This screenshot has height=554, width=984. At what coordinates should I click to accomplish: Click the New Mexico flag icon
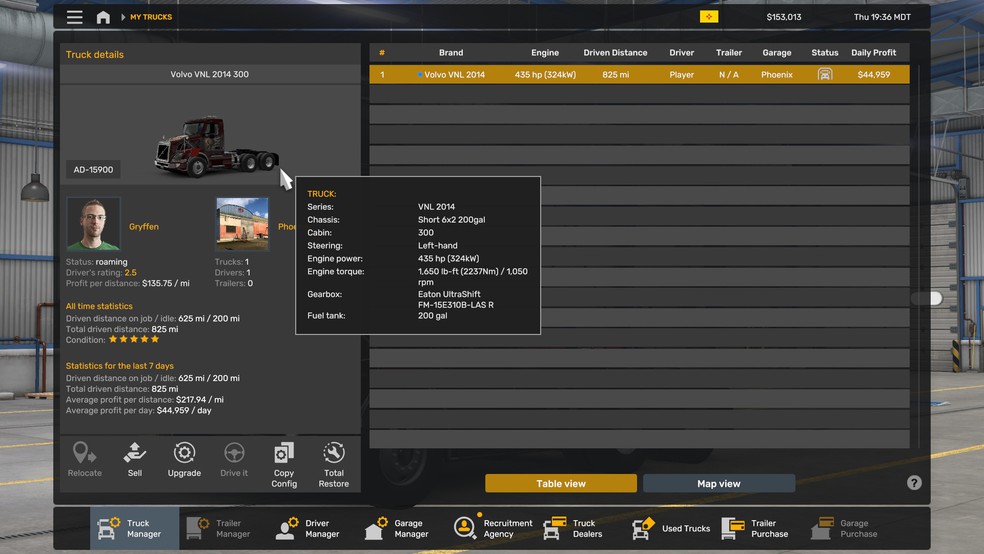[x=709, y=17]
